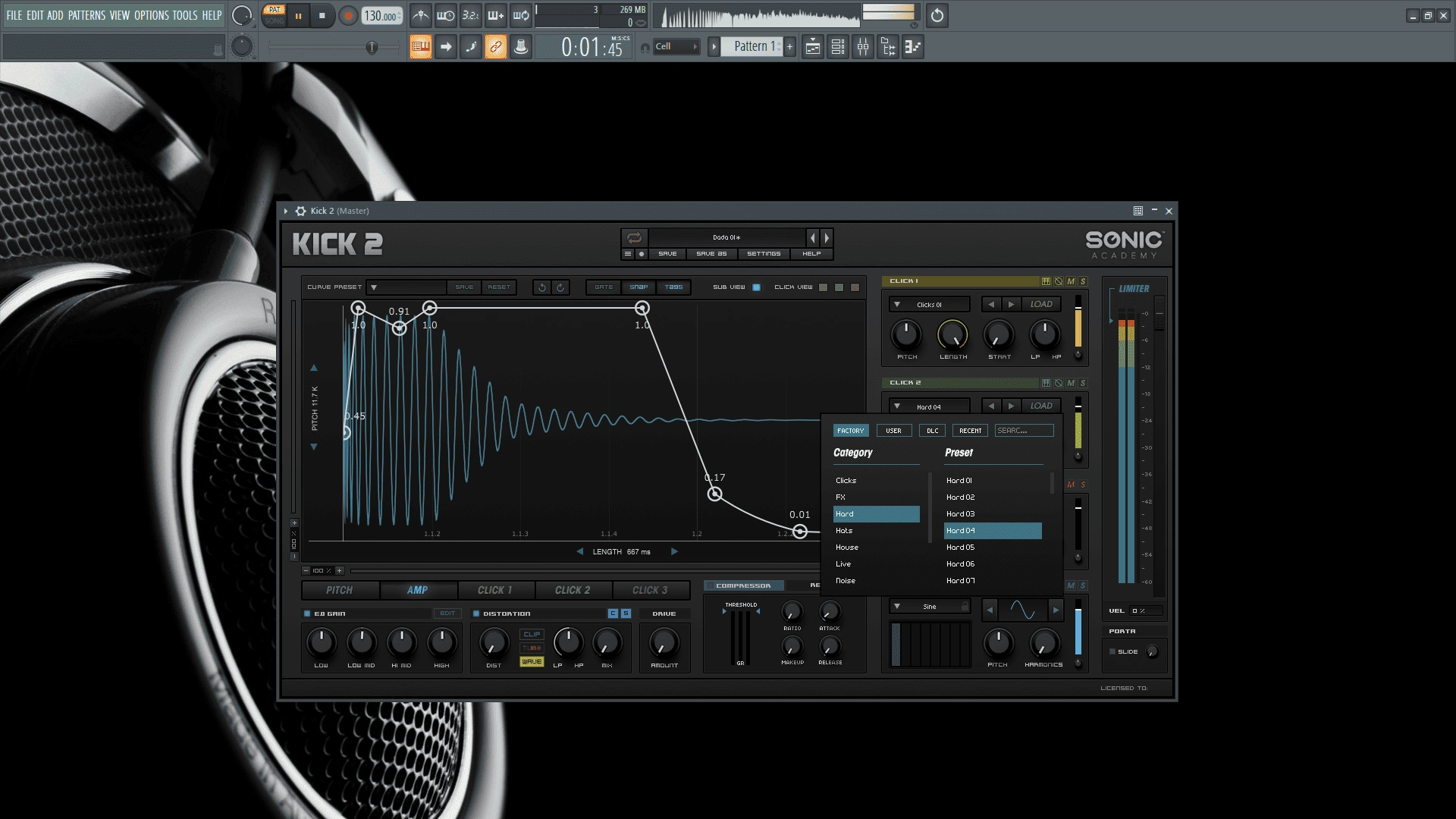
Task: Select previous Kick 2 preset arrow
Action: tap(812, 238)
